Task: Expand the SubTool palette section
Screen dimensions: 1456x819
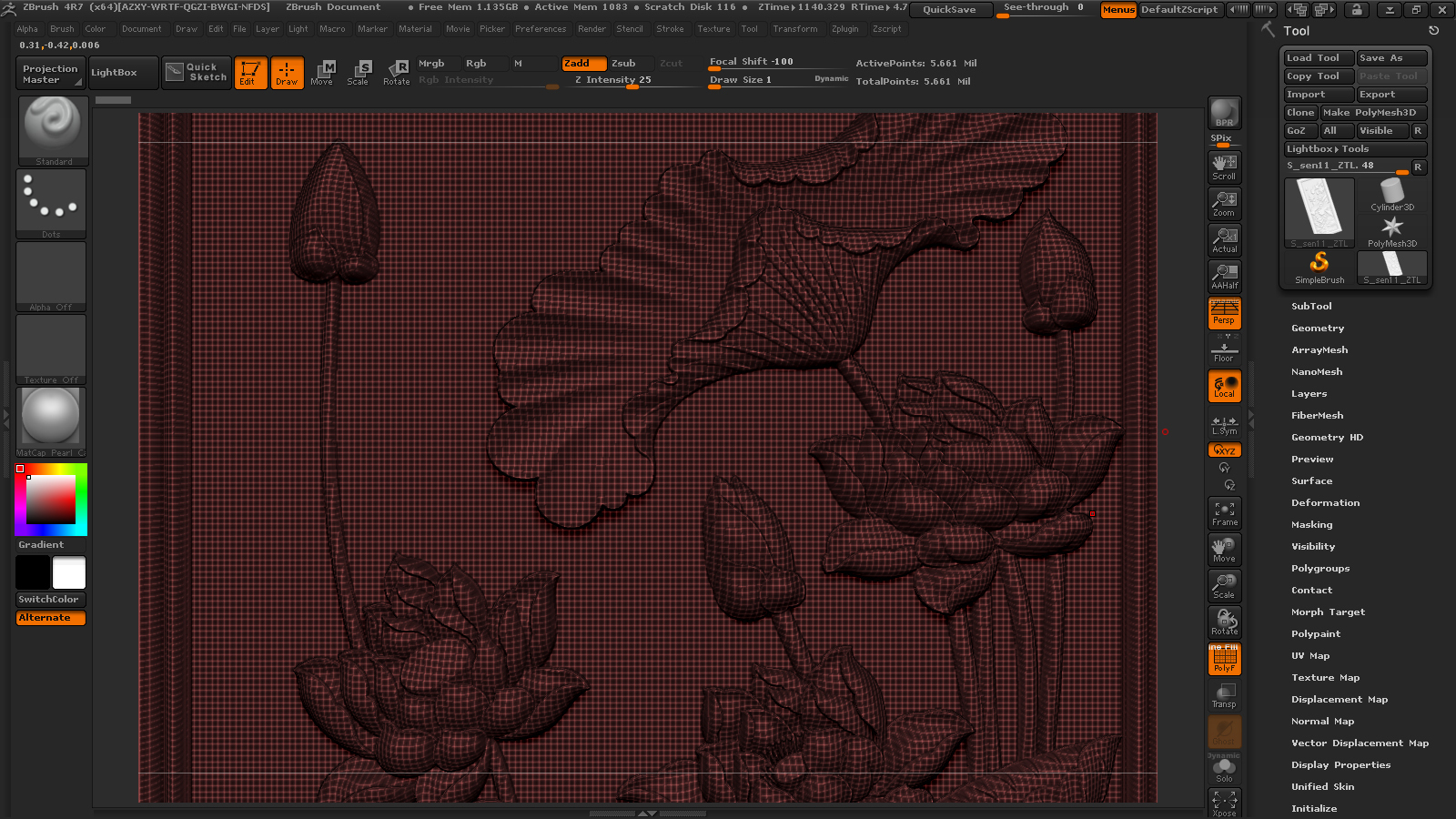Action: (x=1311, y=307)
